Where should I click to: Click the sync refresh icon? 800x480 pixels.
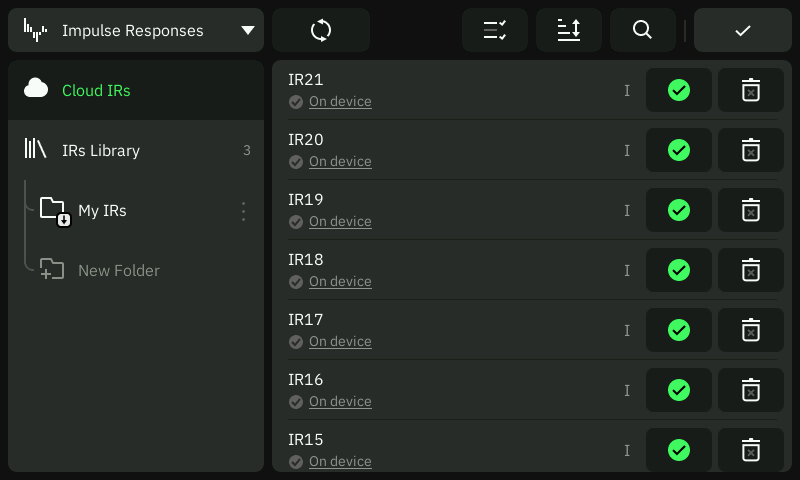(321, 30)
